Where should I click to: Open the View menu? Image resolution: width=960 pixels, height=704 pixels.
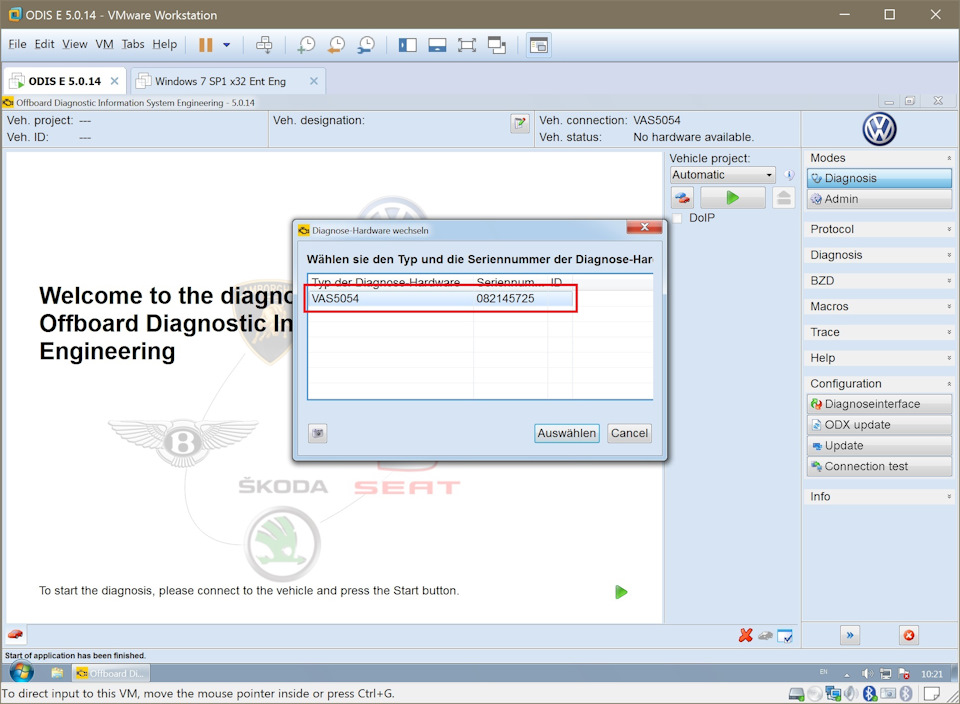click(x=75, y=44)
